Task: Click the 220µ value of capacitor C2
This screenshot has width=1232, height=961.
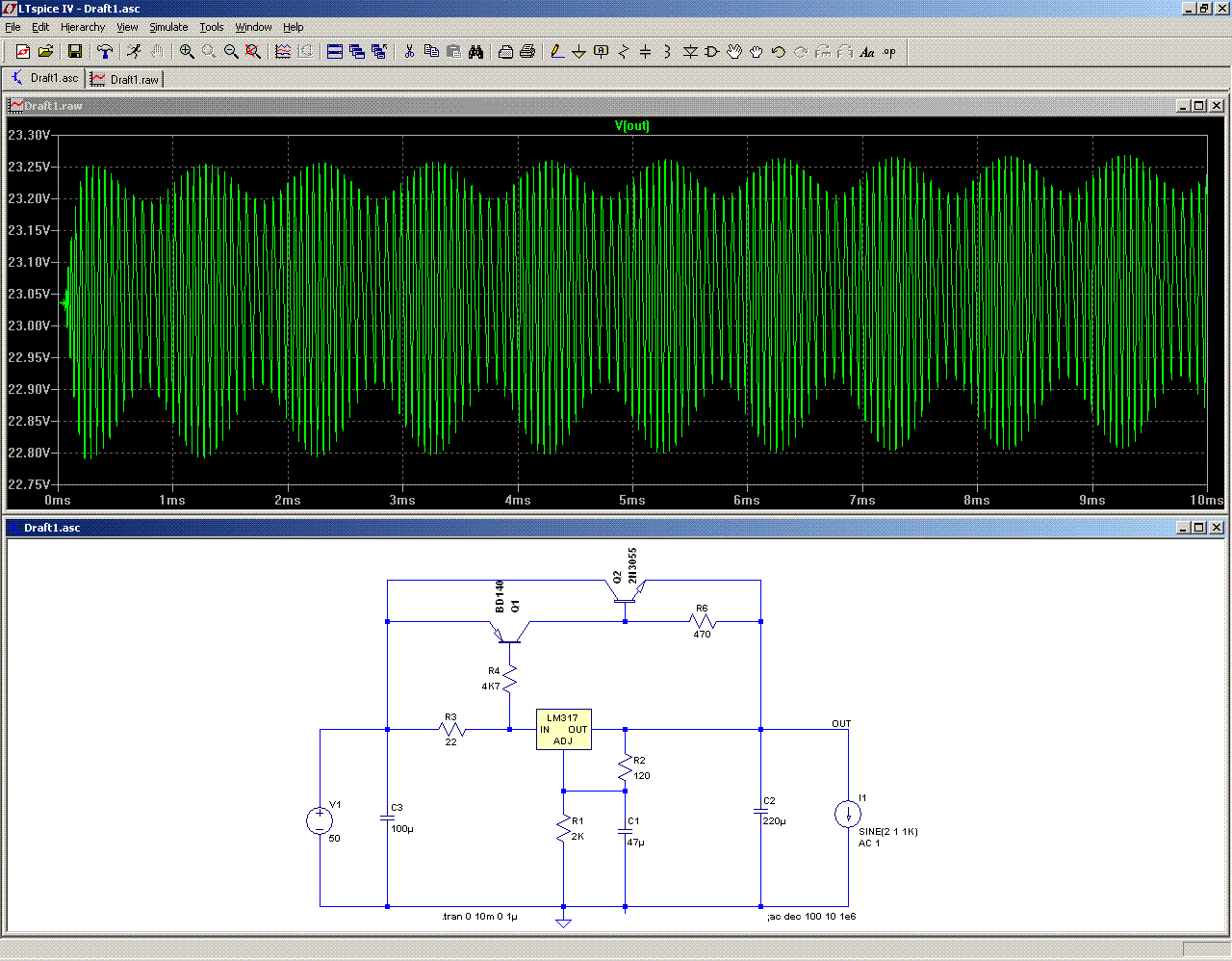Action: click(x=774, y=821)
